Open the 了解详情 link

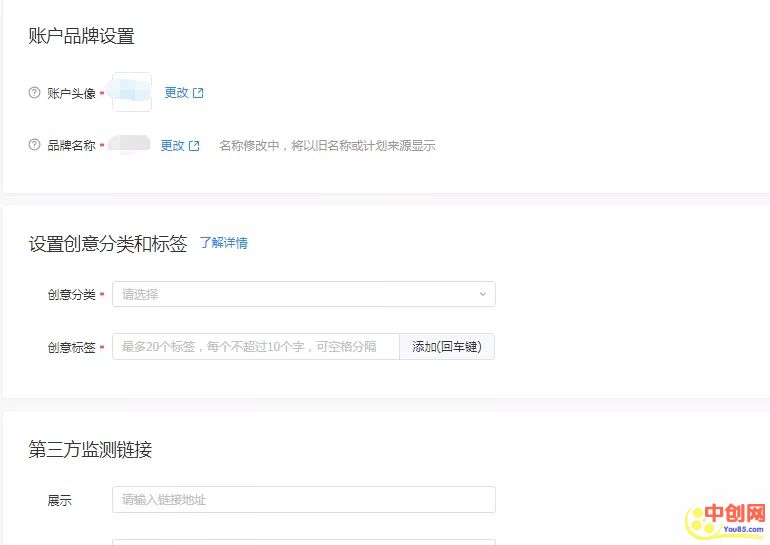tap(223, 243)
